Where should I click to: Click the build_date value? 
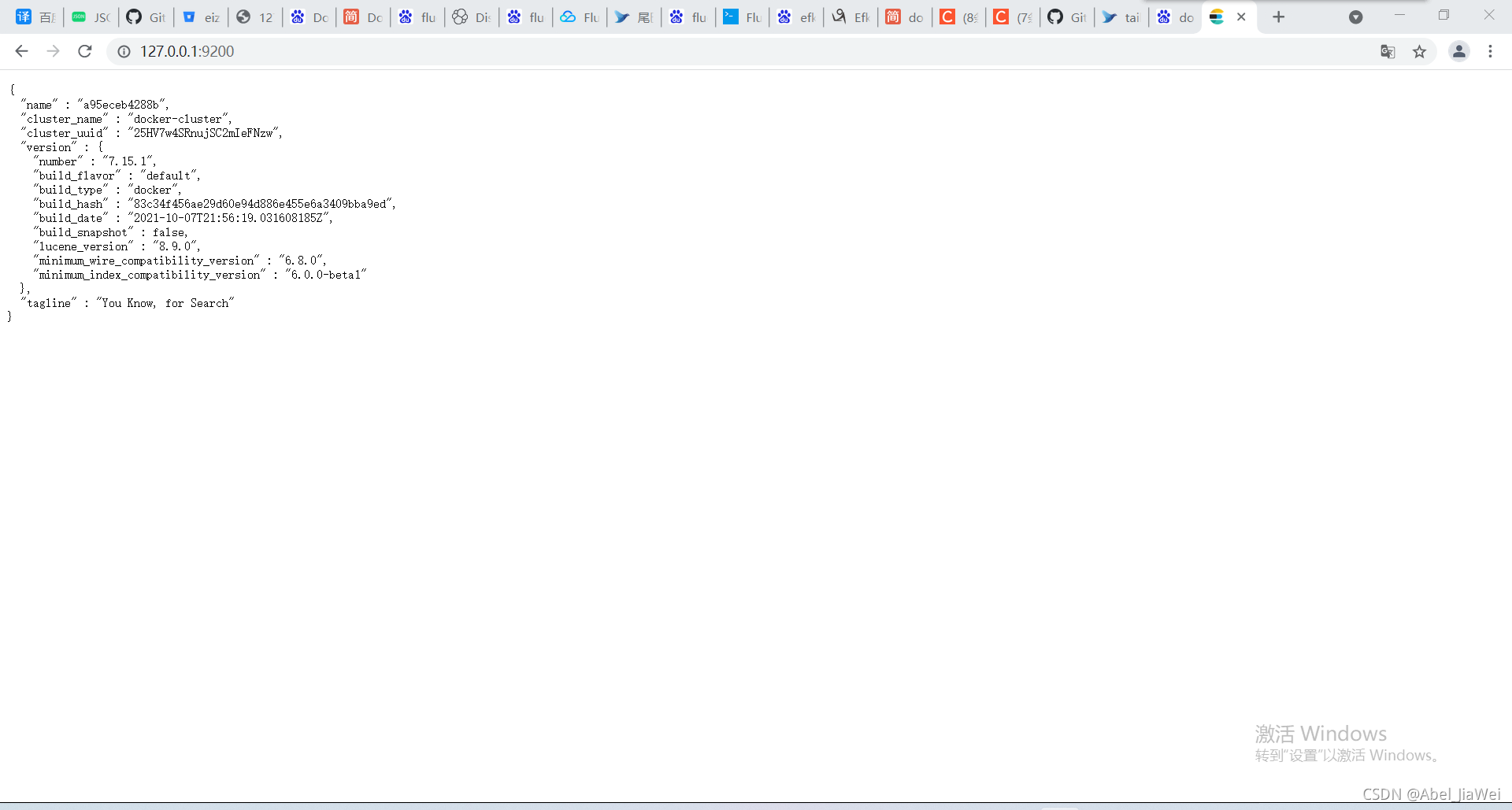[x=229, y=218]
